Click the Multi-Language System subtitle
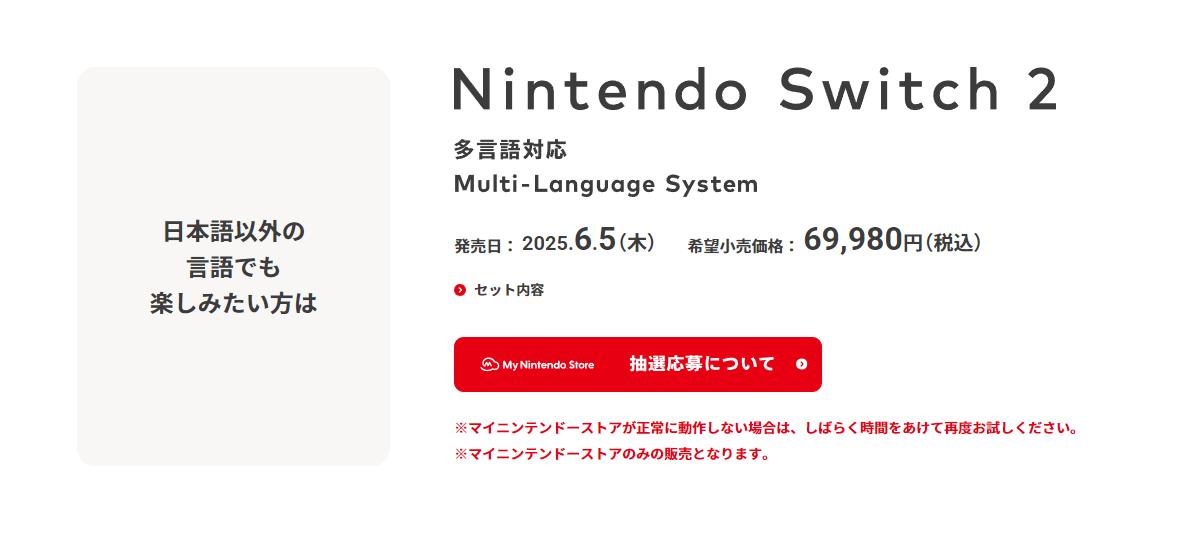The image size is (1193, 535). [x=606, y=184]
